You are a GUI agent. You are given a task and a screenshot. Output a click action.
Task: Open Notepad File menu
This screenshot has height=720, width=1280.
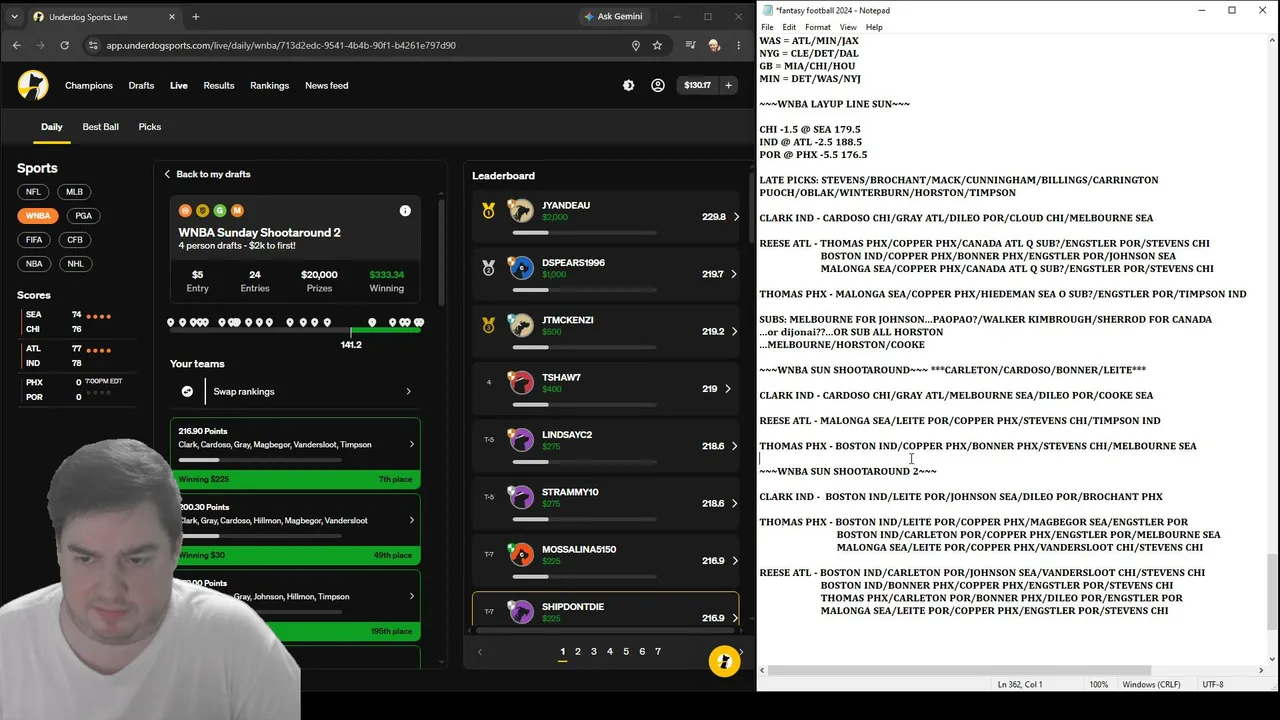(x=768, y=27)
